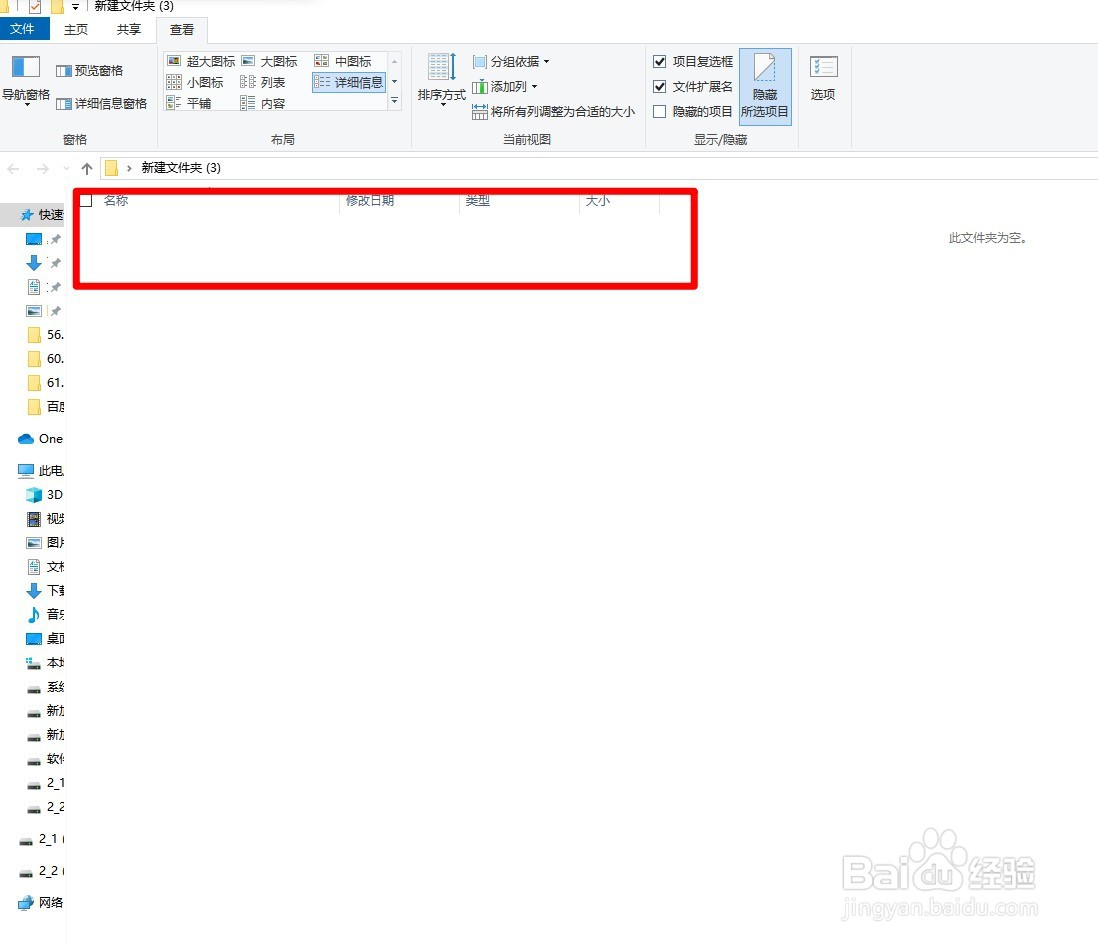Open the 分组依据 (group by) dropdown
This screenshot has width=1098, height=945.
point(511,61)
